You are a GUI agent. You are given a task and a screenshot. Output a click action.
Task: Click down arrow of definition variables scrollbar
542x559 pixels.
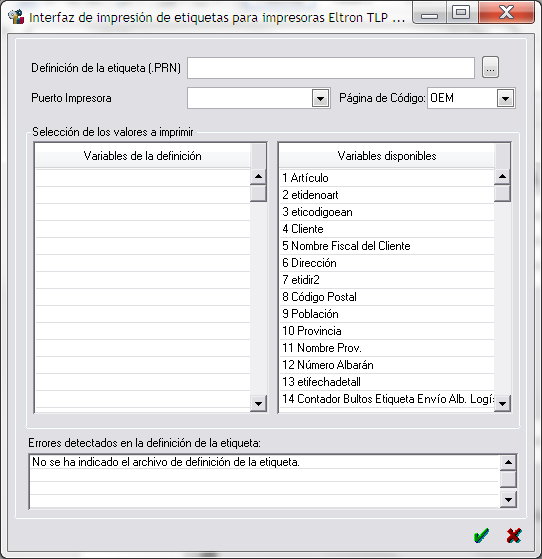coord(258,404)
